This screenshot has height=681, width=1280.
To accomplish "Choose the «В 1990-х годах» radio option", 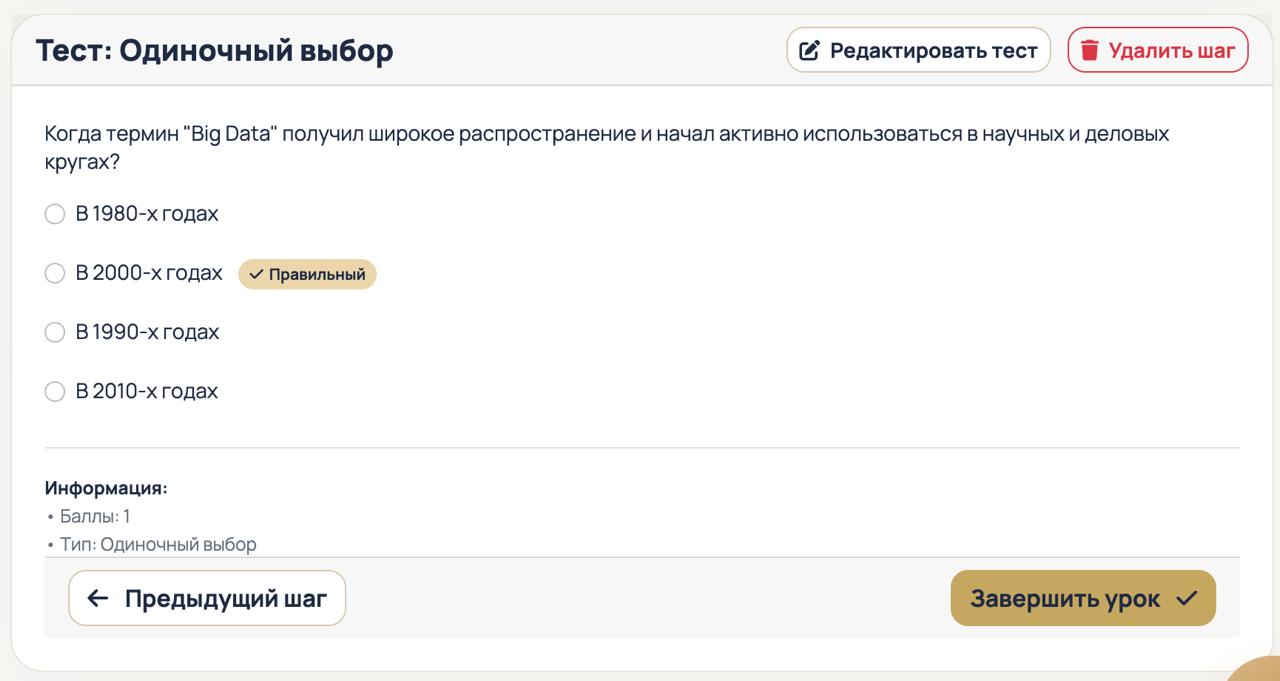I will 55,332.
